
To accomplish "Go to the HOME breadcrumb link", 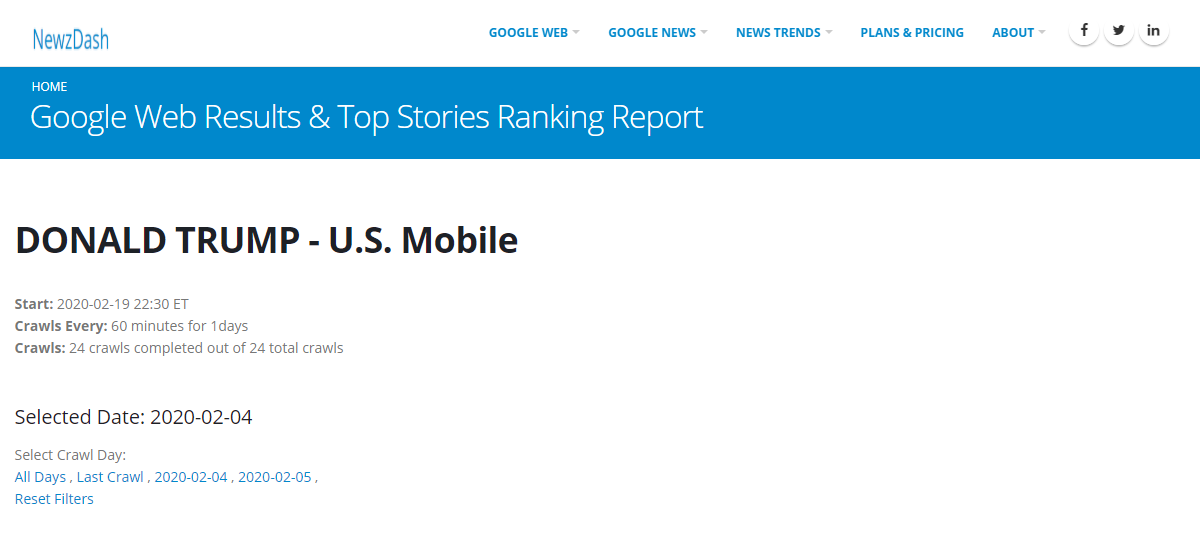I will (x=50, y=87).
